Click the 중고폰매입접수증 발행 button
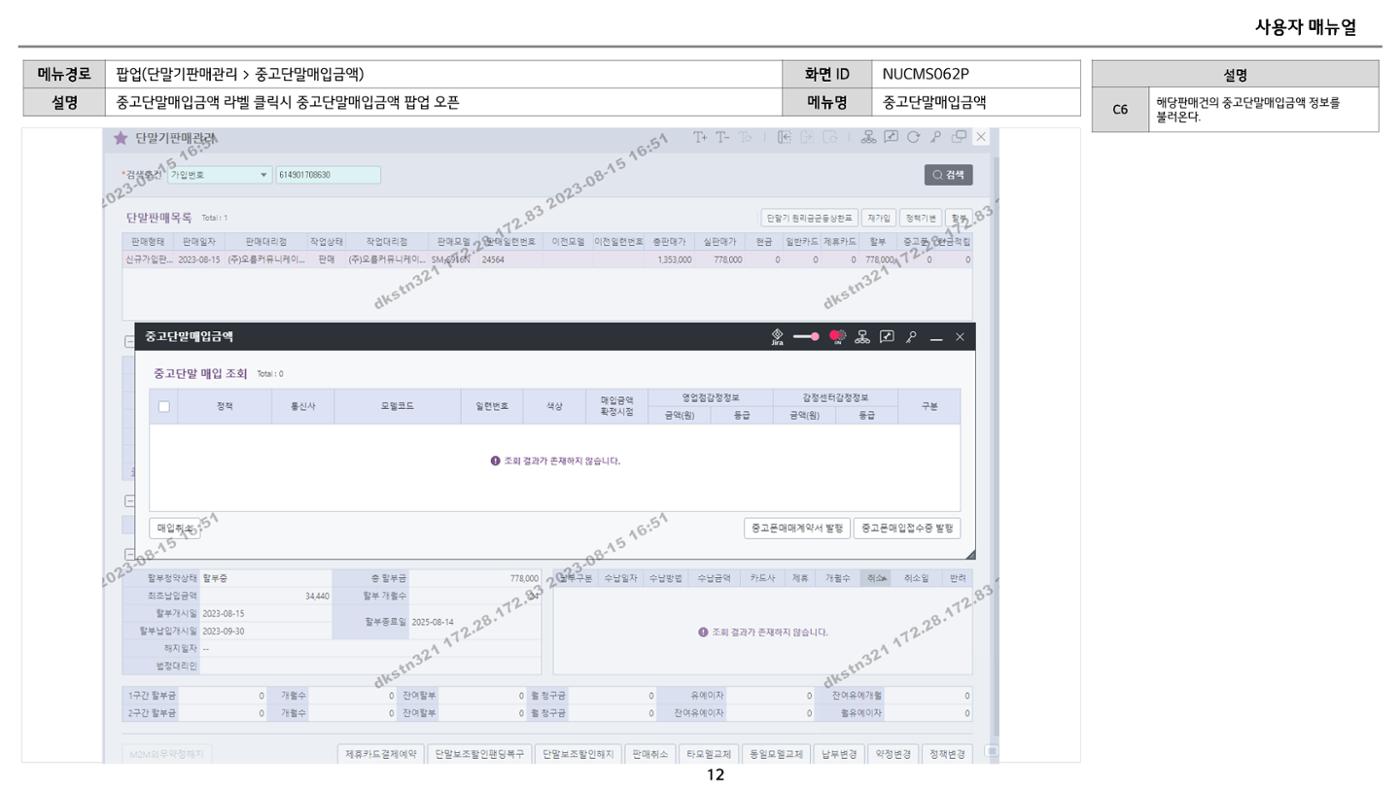 [908, 527]
